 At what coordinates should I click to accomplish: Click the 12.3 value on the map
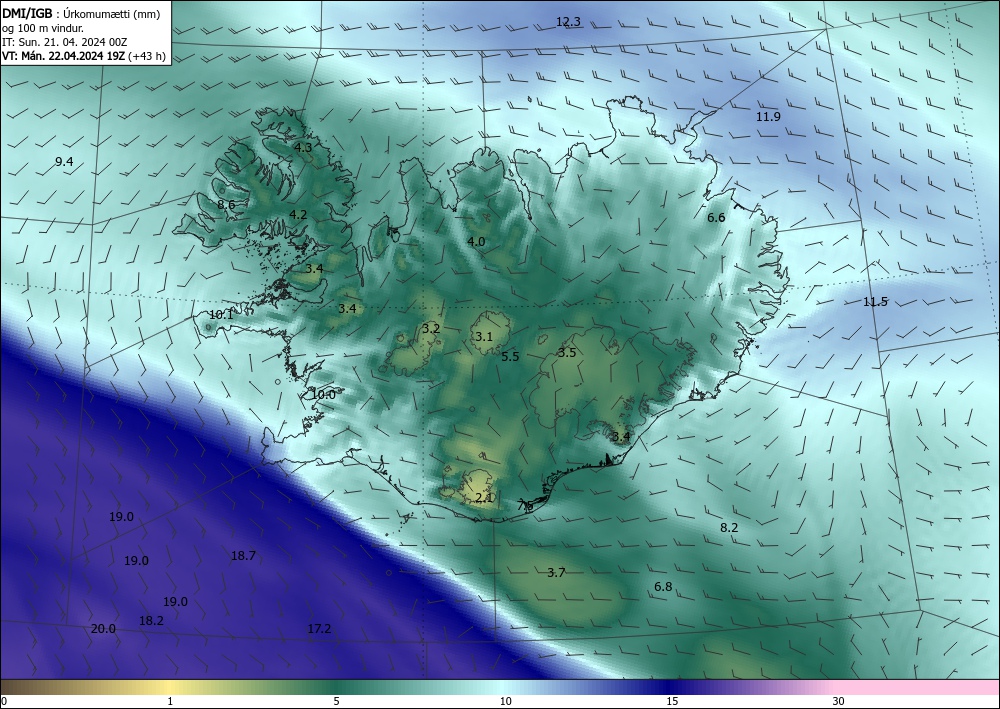coord(568,22)
